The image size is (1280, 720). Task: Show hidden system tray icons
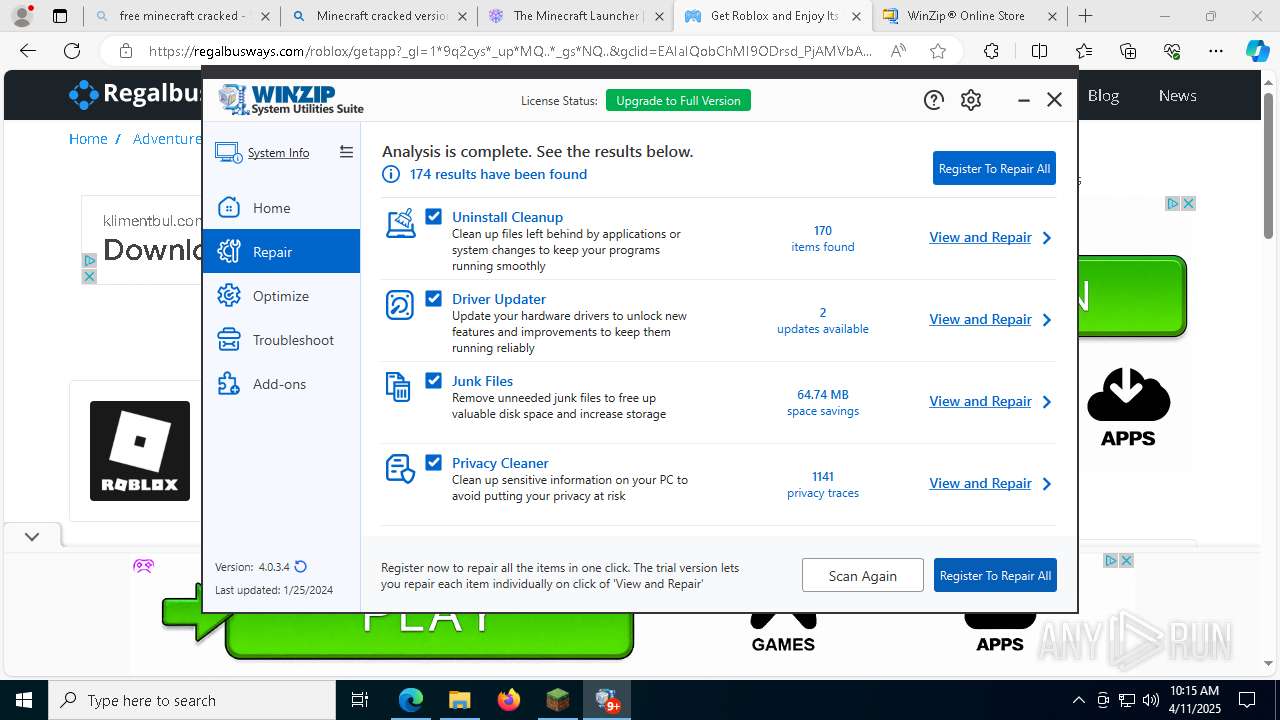[1078, 700]
